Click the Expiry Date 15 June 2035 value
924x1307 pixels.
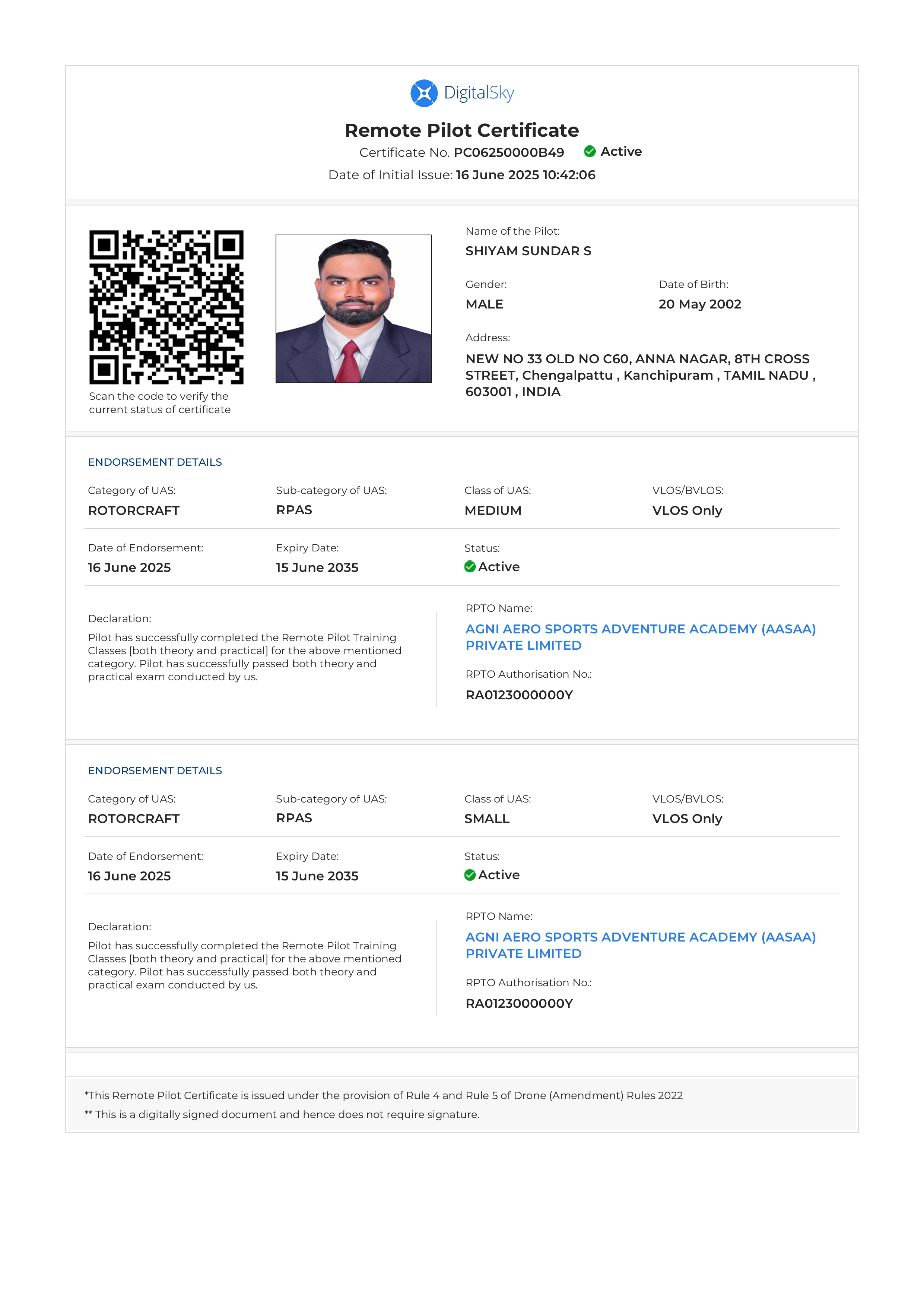tap(317, 567)
